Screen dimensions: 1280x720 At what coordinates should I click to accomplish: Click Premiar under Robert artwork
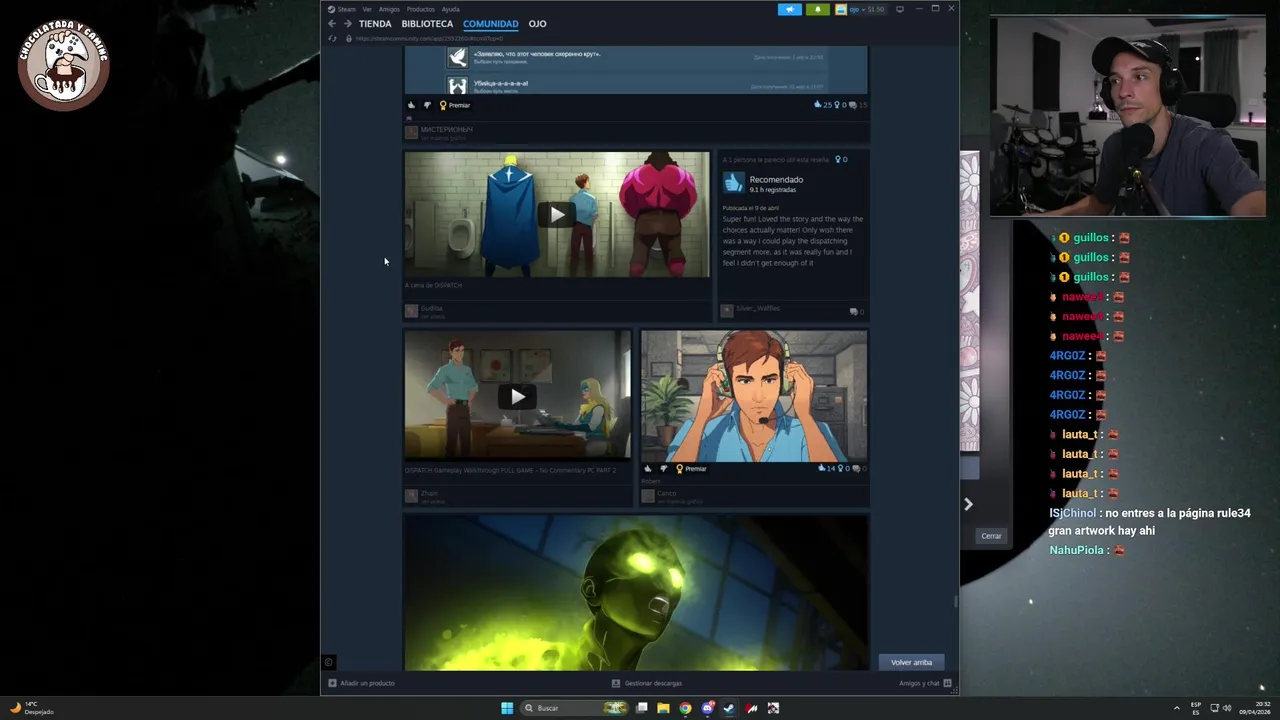tap(691, 468)
